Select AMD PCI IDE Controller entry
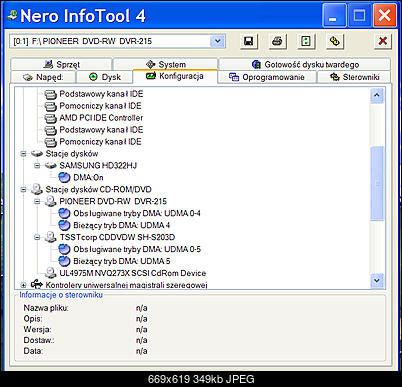The width and height of the screenshot is (402, 387). [x=101, y=118]
